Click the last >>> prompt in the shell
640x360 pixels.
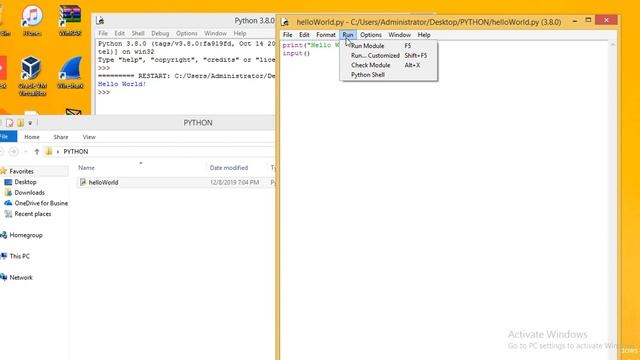point(104,92)
